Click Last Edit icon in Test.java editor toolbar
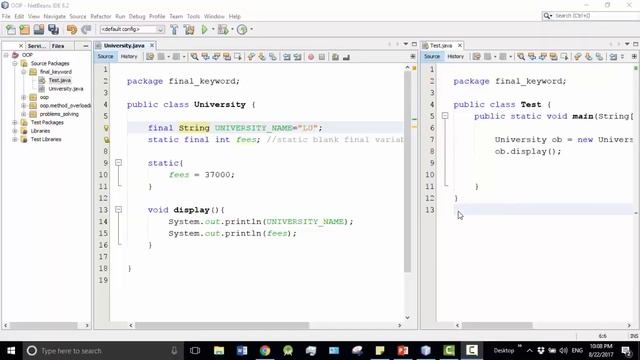The width and height of the screenshot is (640, 360). (x=477, y=57)
